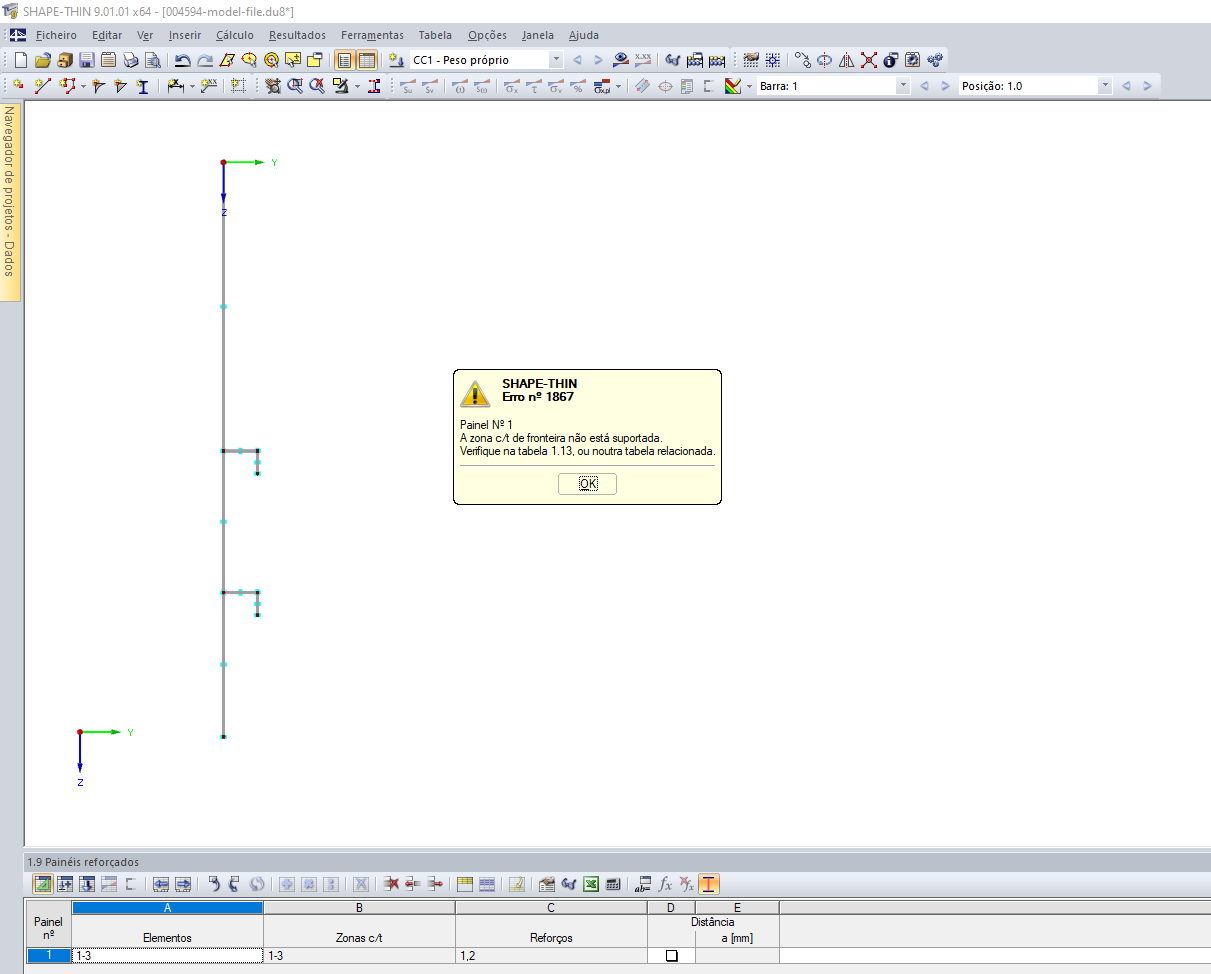Open the Navegador de projetos - Dados side tab
Screen dimensions: 1211x974
[x=9, y=202]
